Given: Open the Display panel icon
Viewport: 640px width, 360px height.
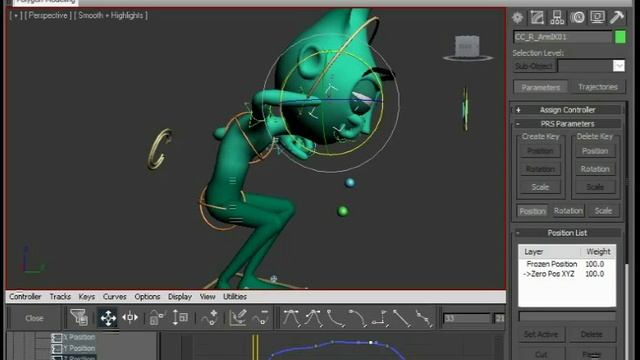Looking at the screenshot, I should tap(598, 18).
